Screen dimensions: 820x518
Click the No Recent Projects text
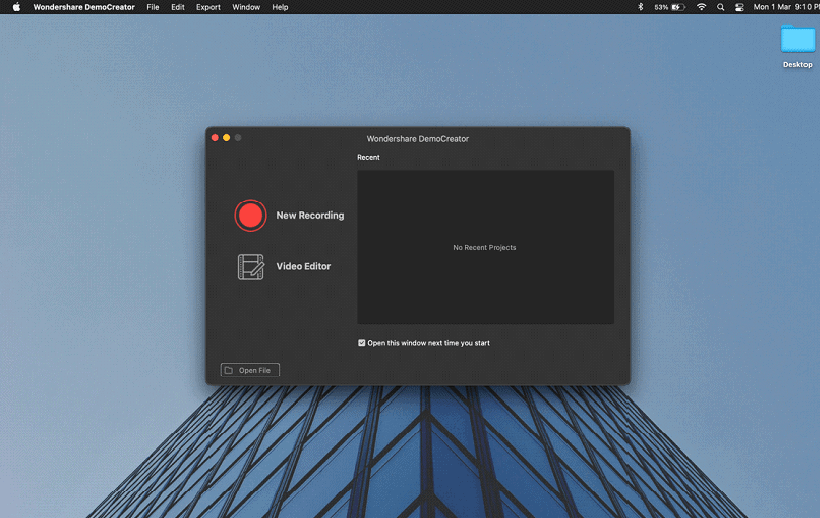pyautogui.click(x=484, y=247)
